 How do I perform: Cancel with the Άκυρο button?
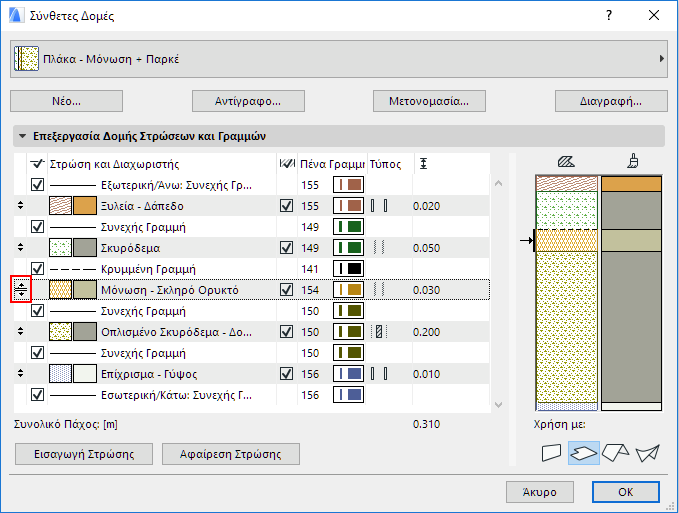[540, 492]
